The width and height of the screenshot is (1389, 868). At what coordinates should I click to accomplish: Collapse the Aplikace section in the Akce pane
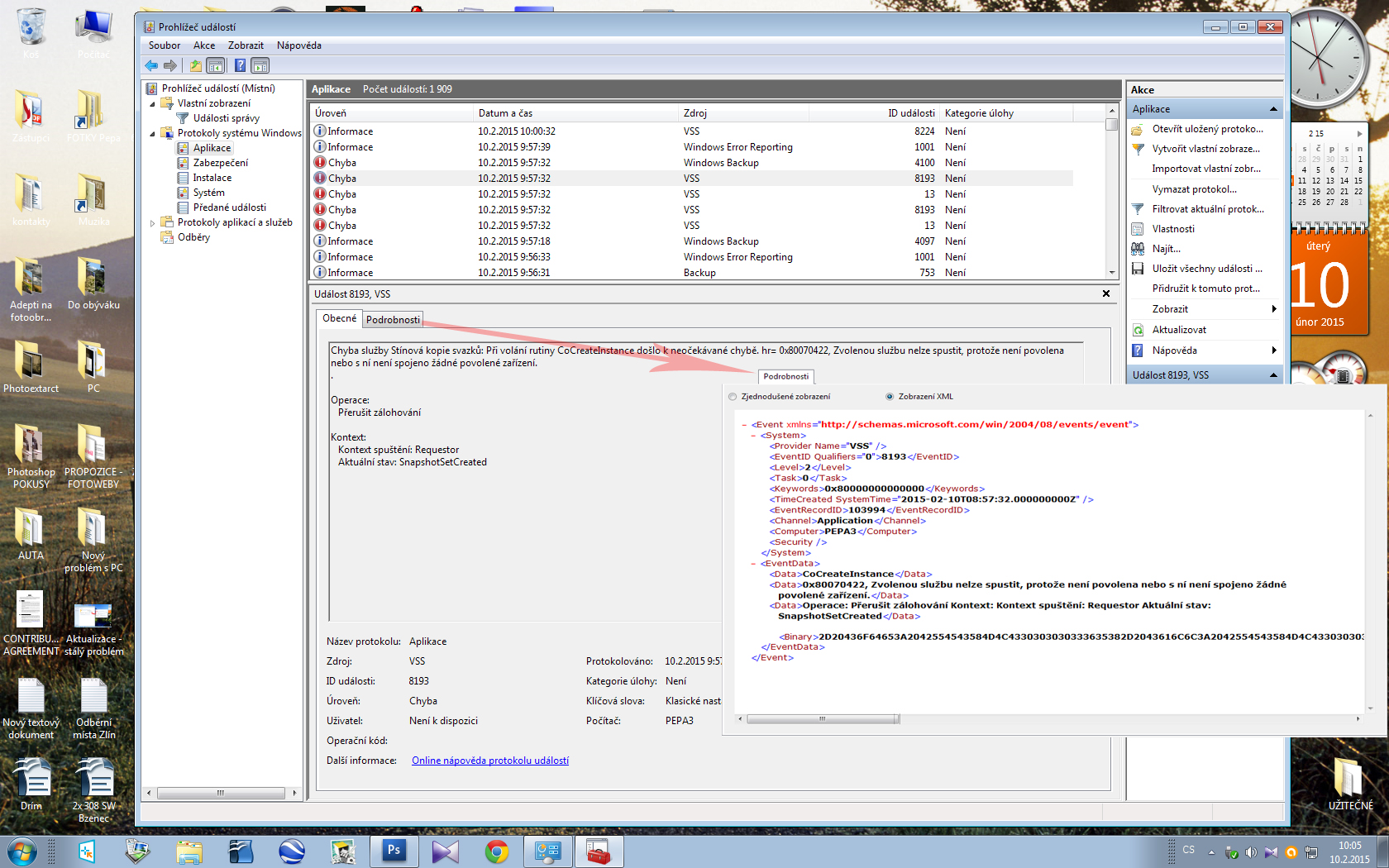tap(1273, 109)
